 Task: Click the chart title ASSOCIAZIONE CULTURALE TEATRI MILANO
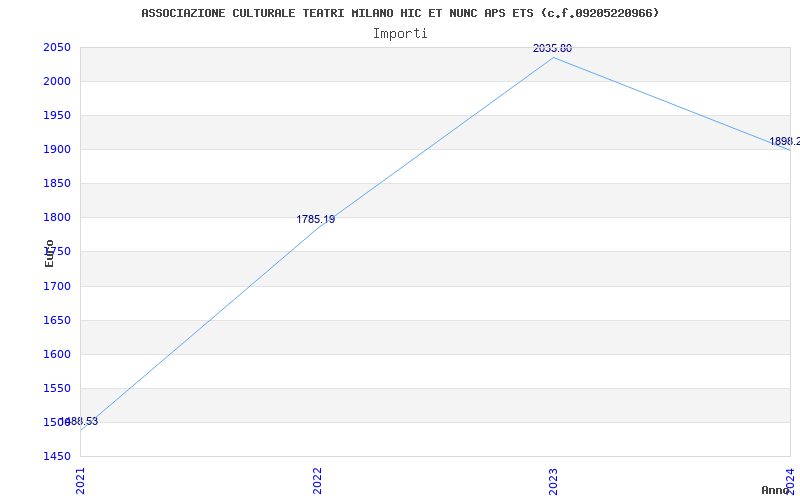pos(400,13)
